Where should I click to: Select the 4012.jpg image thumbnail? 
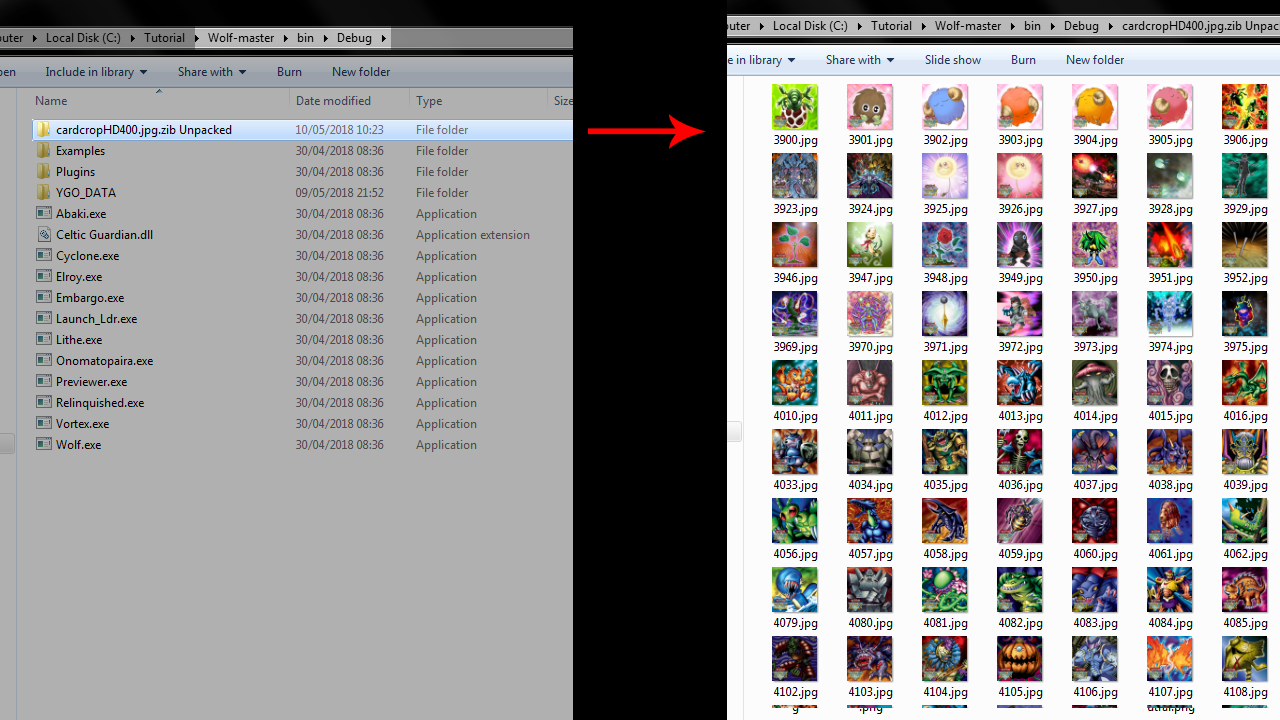pyautogui.click(x=945, y=383)
